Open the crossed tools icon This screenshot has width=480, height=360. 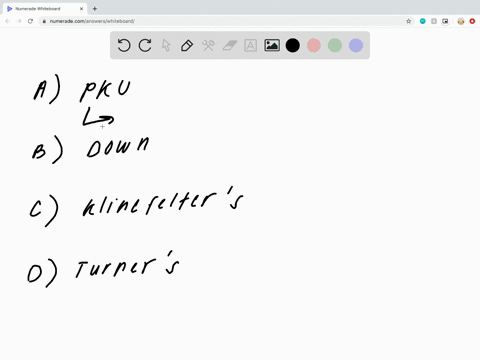(x=208, y=45)
